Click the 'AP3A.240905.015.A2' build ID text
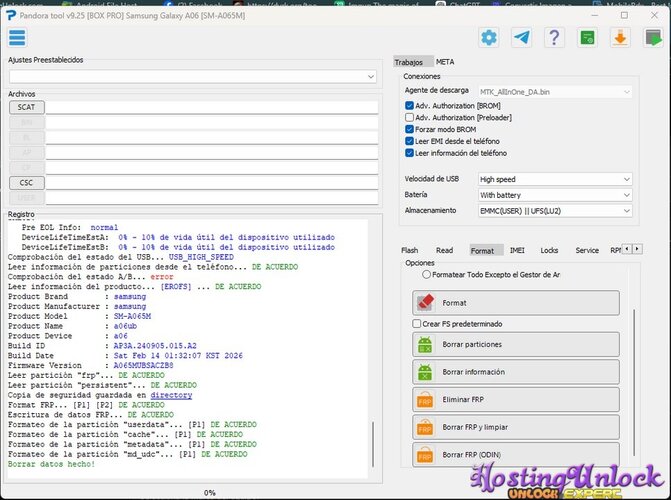The image size is (671, 500). click(155, 346)
